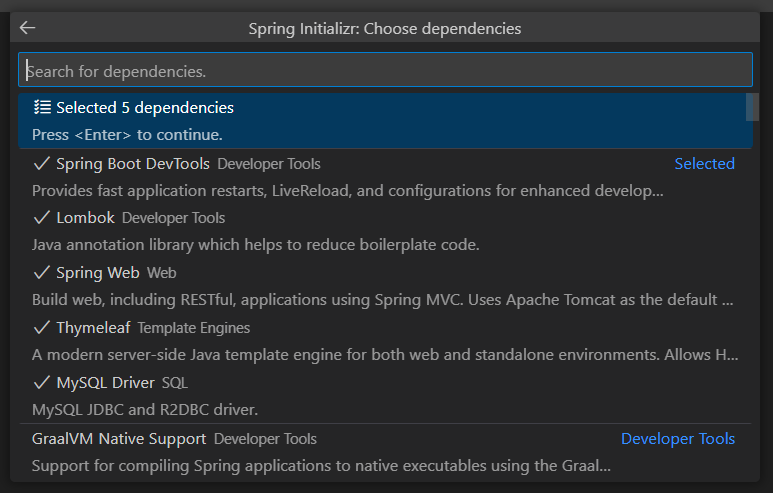Viewport: 773px width, 493px height.
Task: Add GraalVM Native Support dependency
Action: click(x=386, y=452)
